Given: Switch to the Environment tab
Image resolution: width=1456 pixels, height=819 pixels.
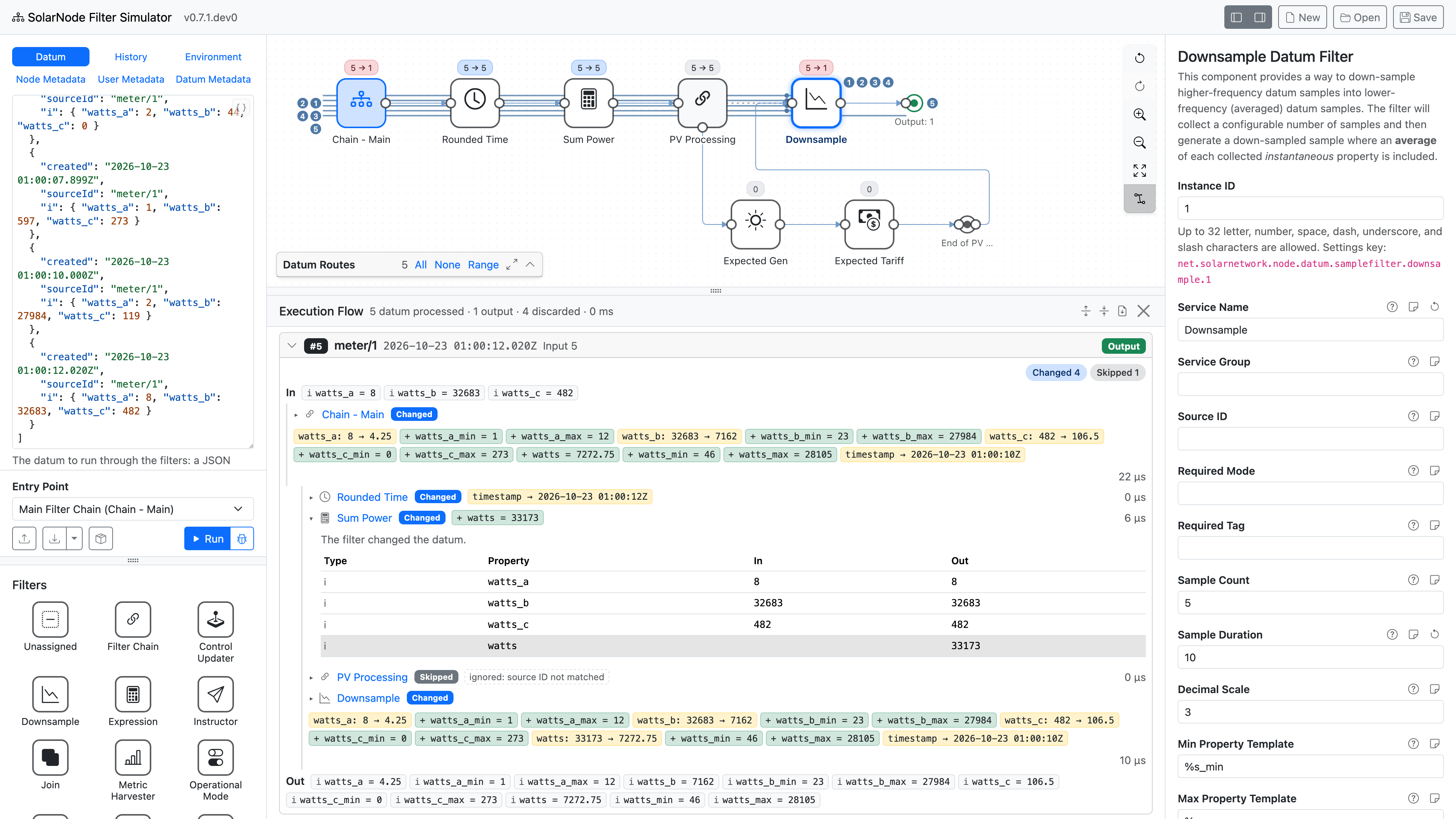Looking at the screenshot, I should tap(213, 56).
